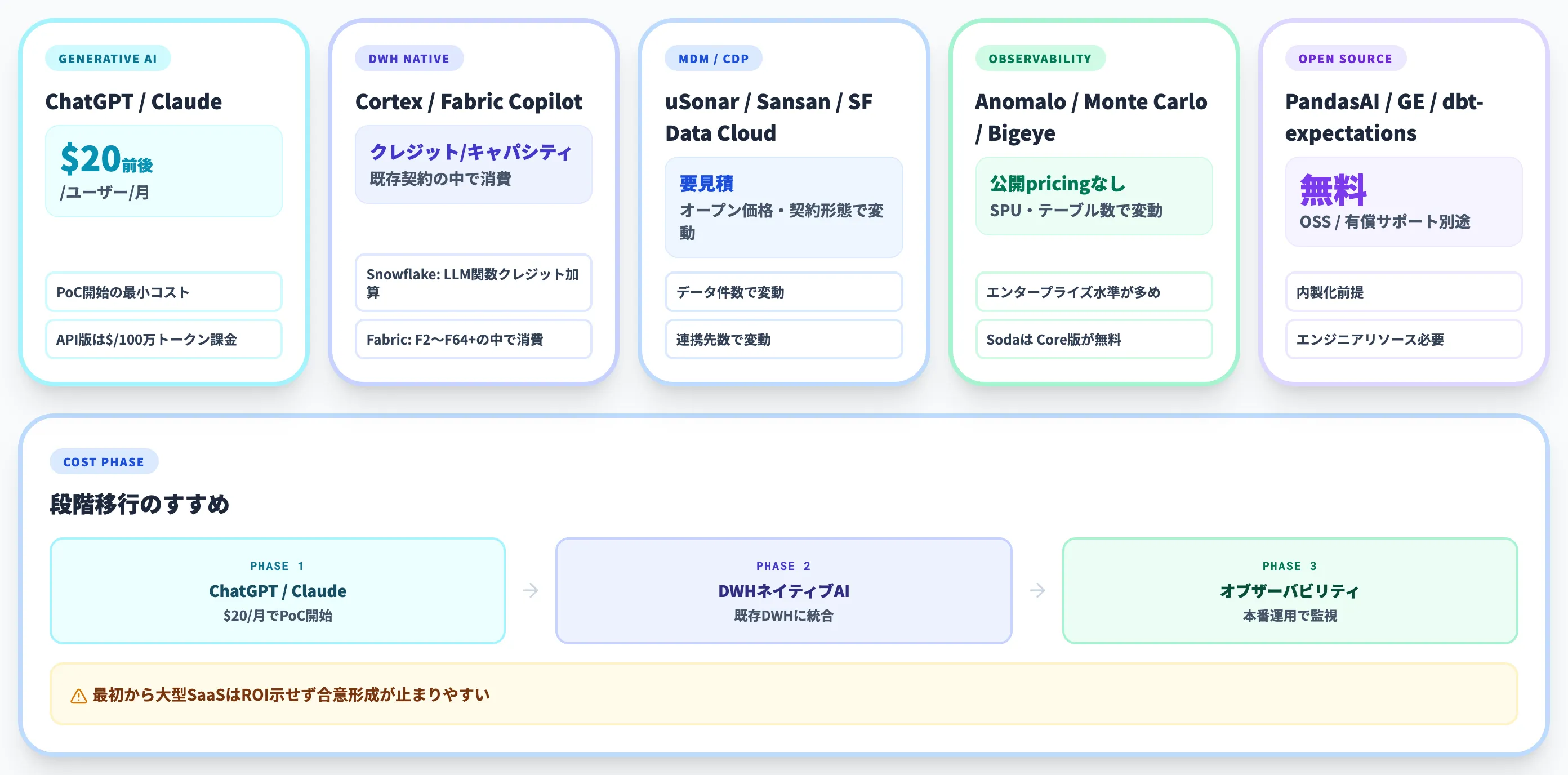Select the GENERATIVE AI badge
This screenshot has height=775, width=1568.
click(108, 59)
